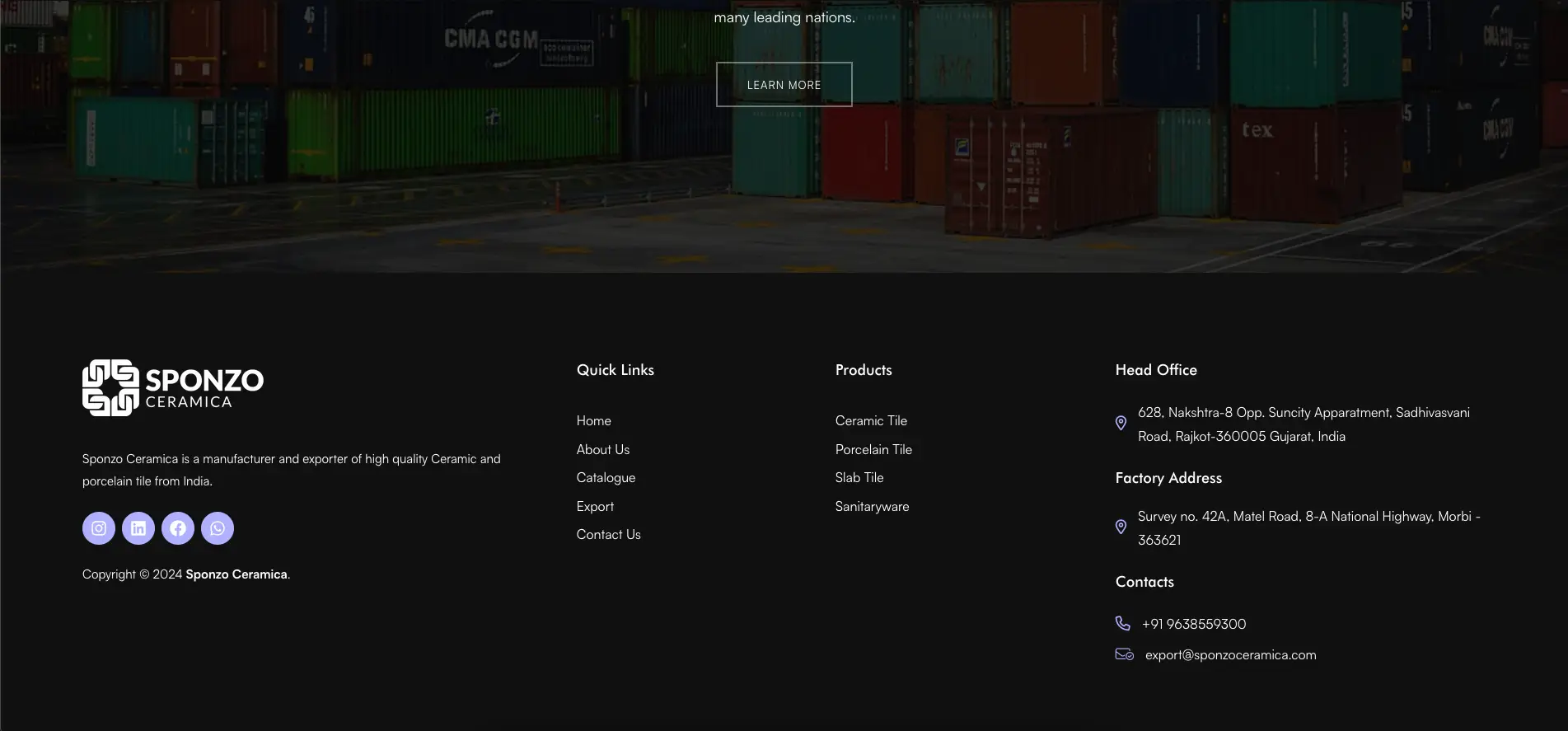Select Ceramic Tile under Products

point(871,421)
